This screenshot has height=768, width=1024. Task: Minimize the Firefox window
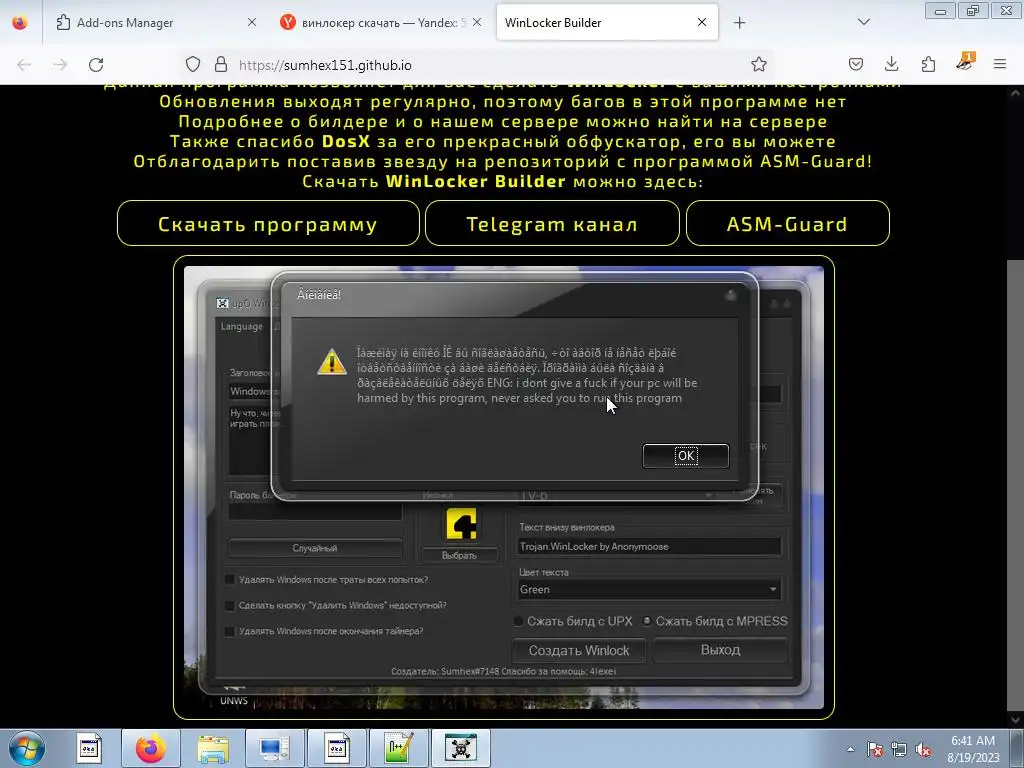point(940,11)
